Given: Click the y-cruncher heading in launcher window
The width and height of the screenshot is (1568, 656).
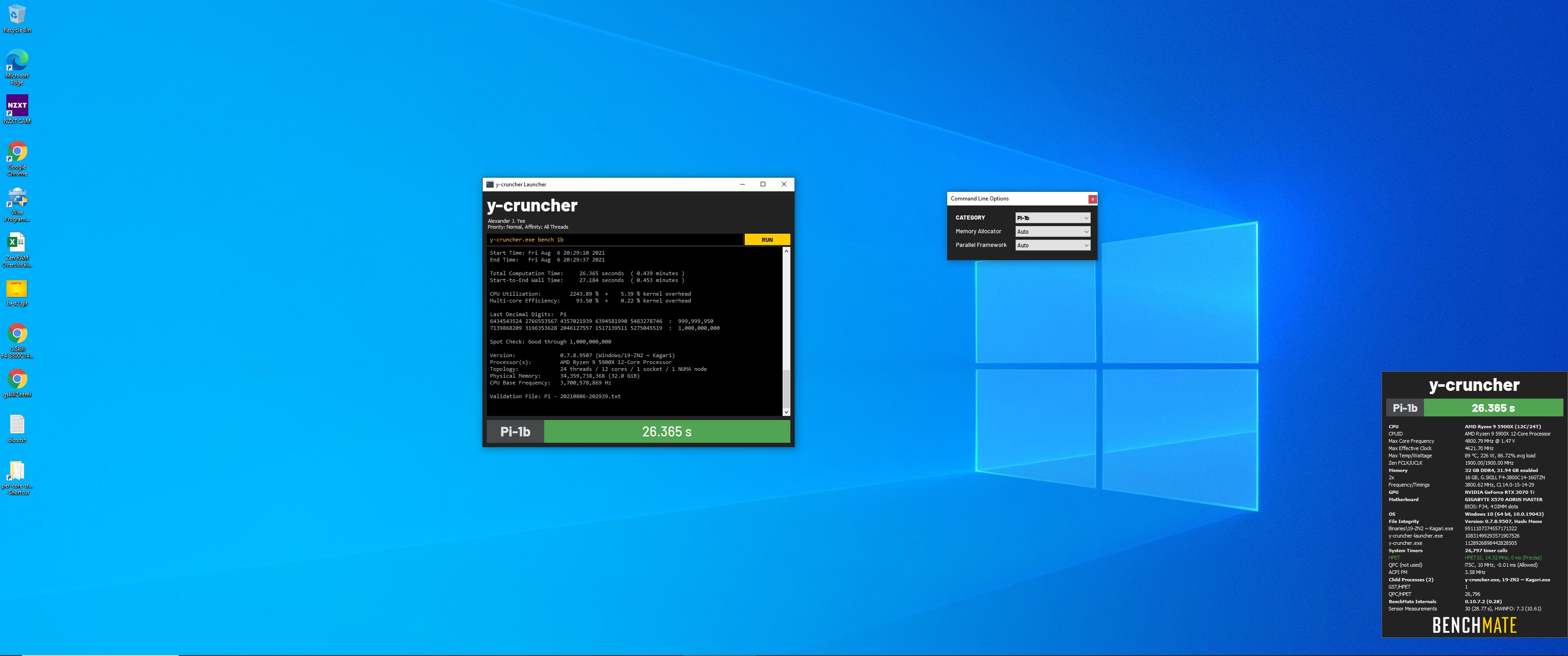Looking at the screenshot, I should click(532, 206).
